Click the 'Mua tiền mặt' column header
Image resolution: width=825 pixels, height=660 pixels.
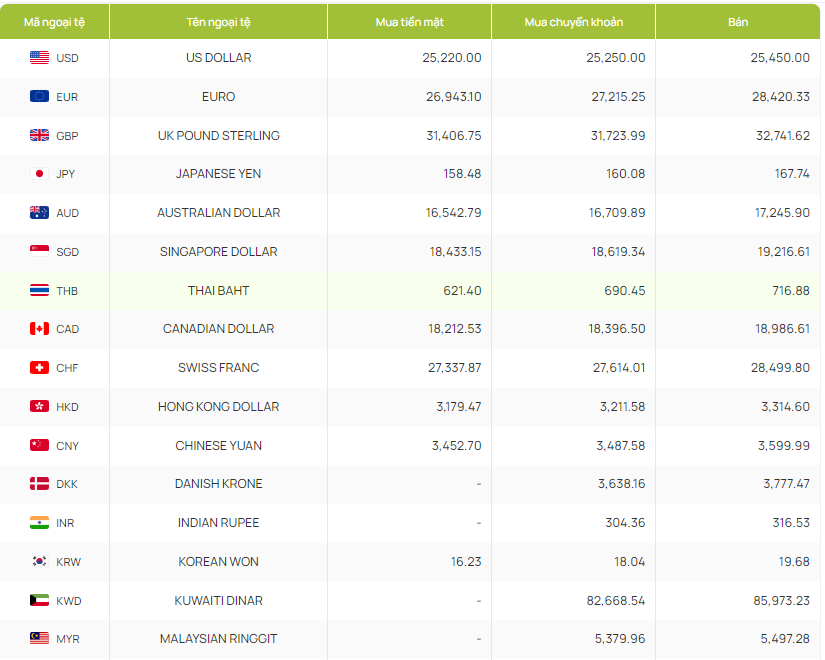click(x=409, y=22)
